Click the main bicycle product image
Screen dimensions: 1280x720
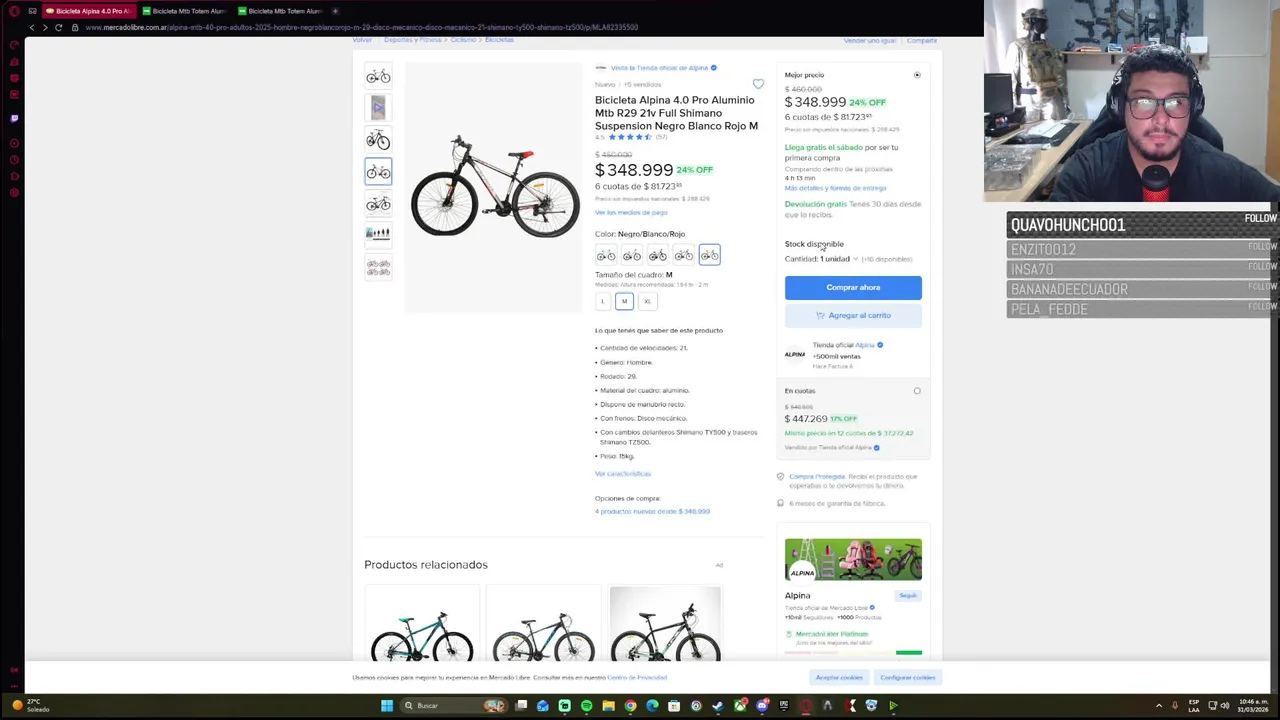pos(494,186)
